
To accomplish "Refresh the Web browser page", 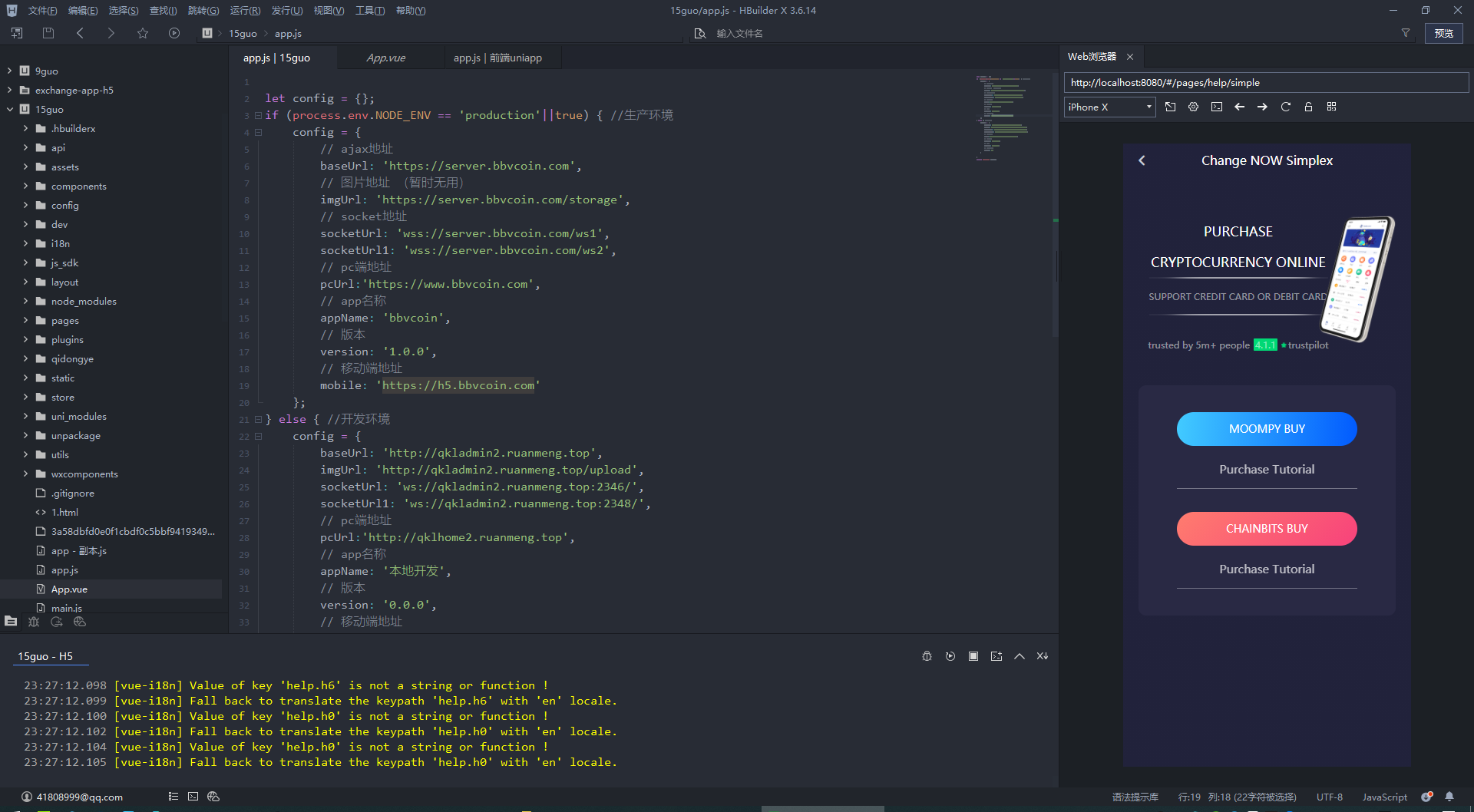I will coord(1285,107).
